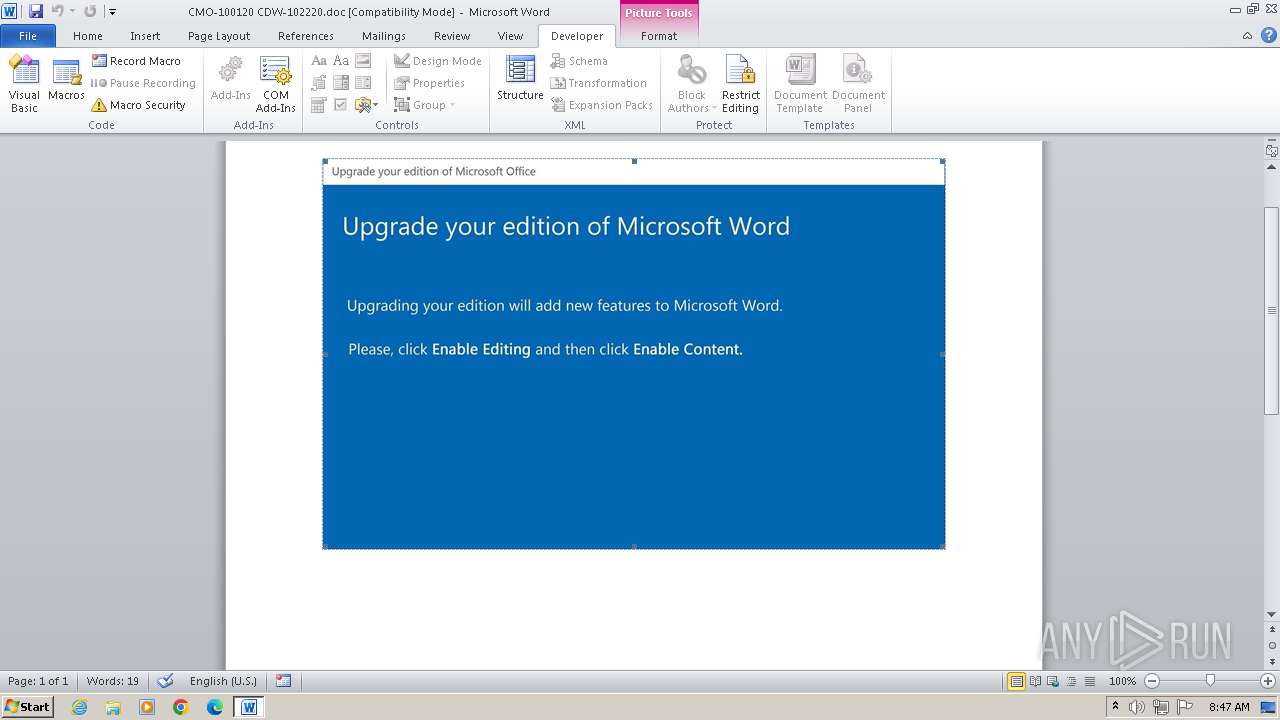Switch to the Review tab
Screen dimensions: 1280x720
coord(452,35)
